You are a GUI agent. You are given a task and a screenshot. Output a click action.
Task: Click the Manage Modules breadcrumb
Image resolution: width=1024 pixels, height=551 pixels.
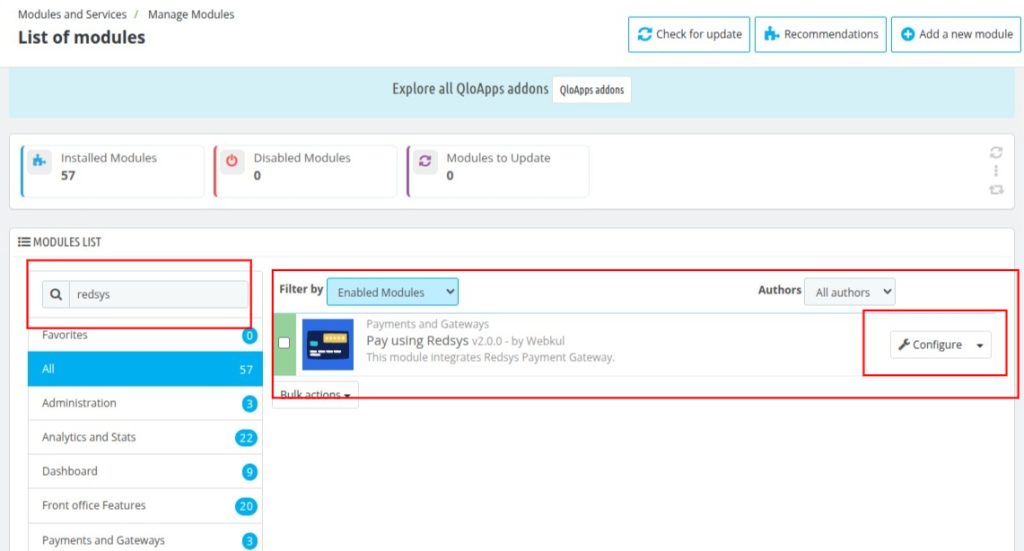(x=191, y=14)
